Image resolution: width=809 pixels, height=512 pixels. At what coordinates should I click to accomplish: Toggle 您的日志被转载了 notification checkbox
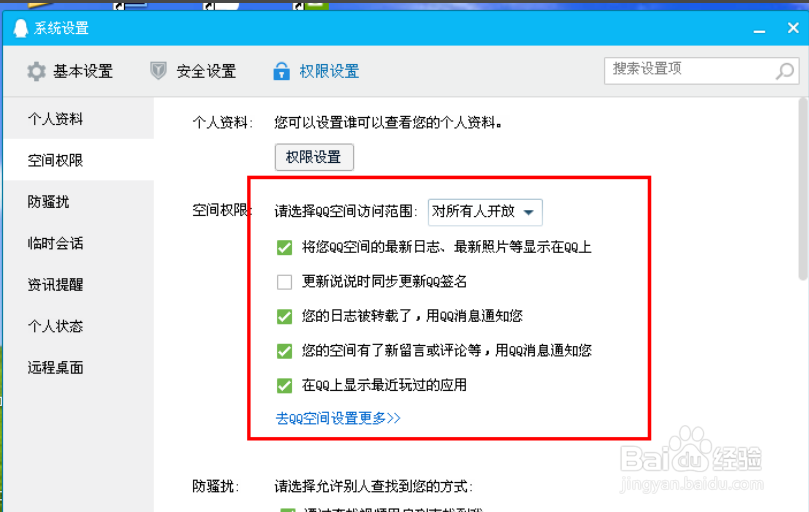[284, 316]
